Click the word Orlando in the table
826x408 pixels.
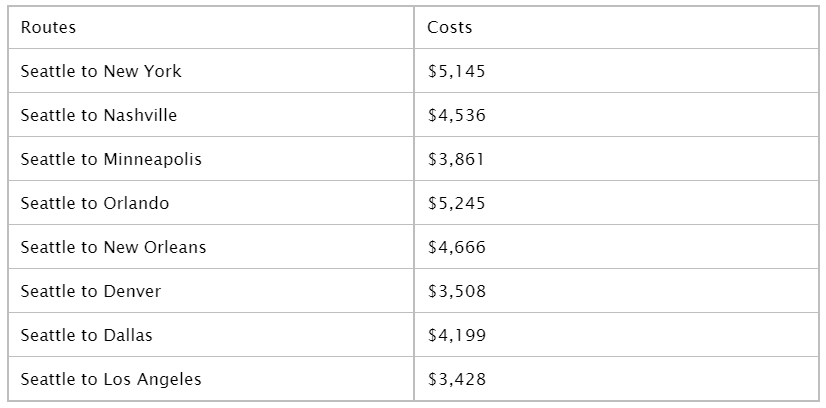(x=136, y=203)
